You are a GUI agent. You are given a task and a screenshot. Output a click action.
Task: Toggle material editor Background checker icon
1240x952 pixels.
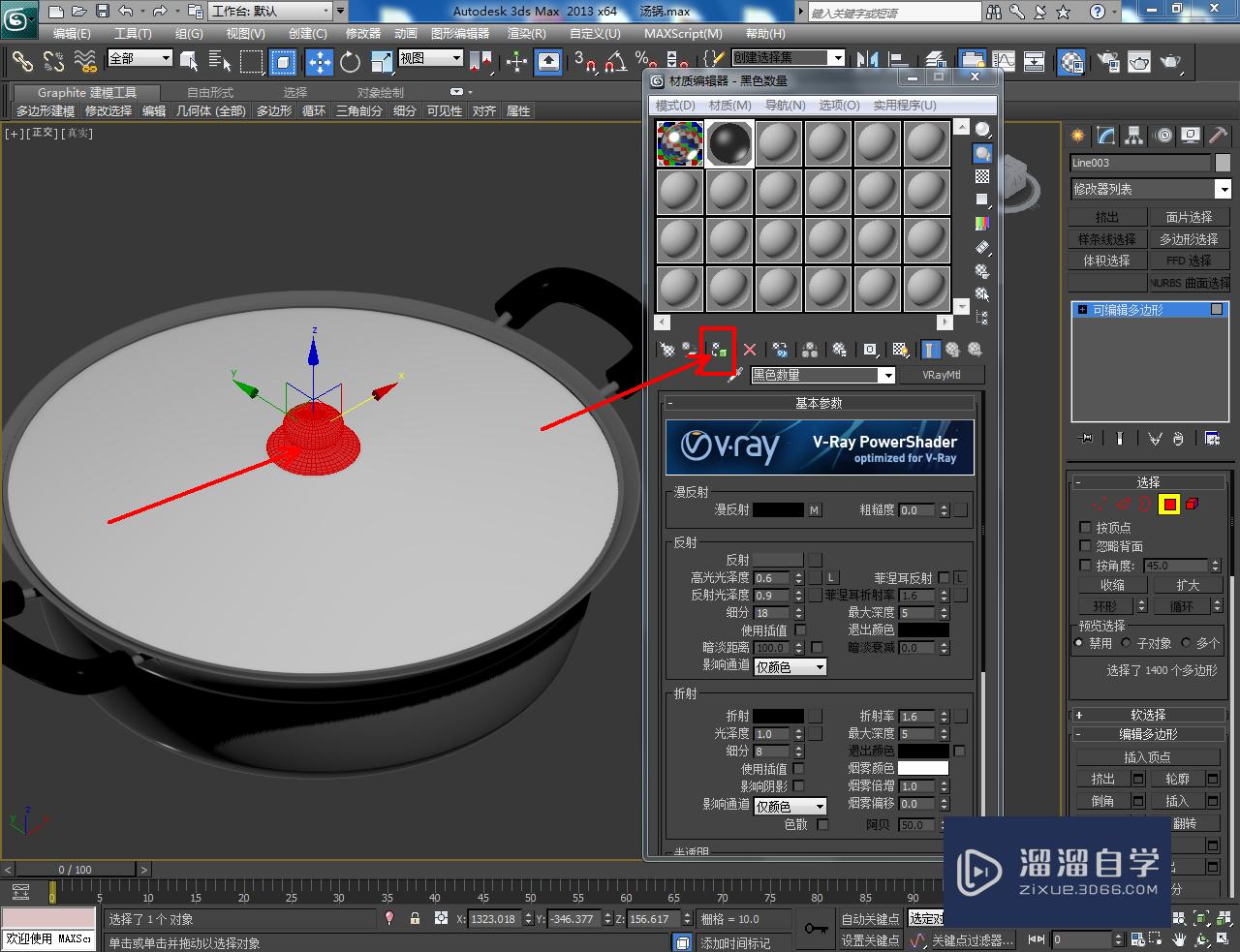pos(982,176)
